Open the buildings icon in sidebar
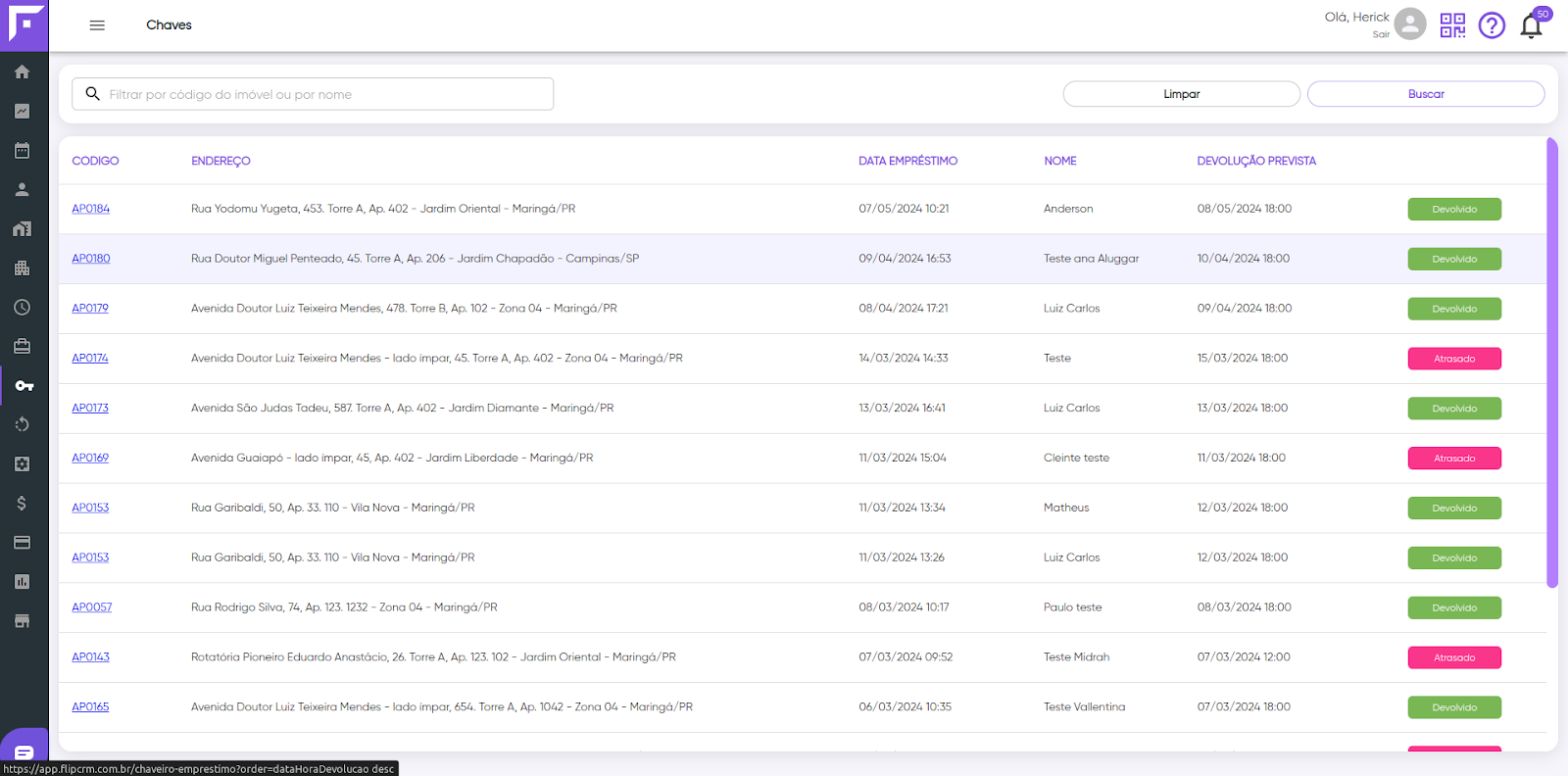Image resolution: width=1568 pixels, height=776 pixels. [x=23, y=267]
